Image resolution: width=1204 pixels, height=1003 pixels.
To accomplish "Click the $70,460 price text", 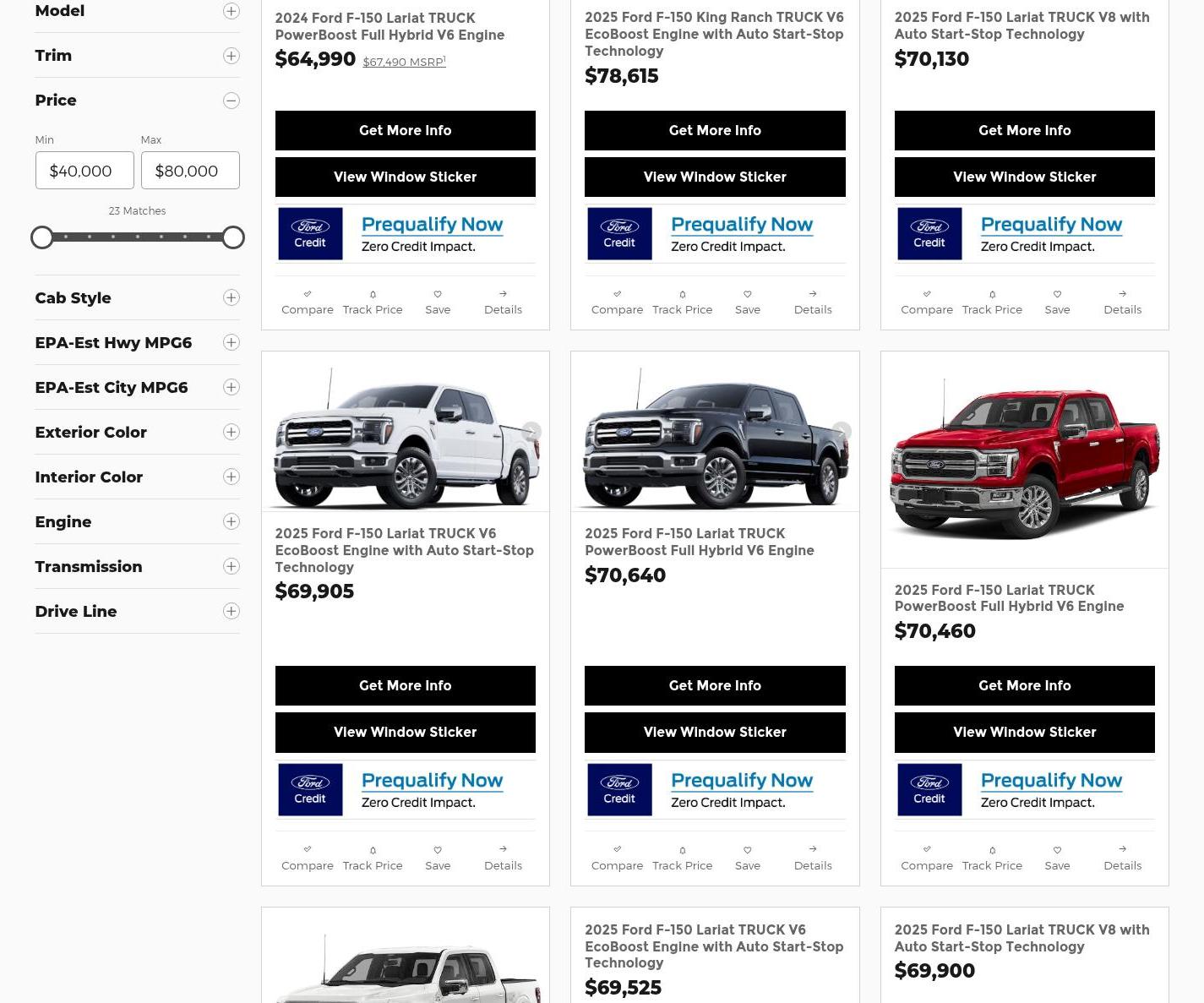I will click(x=935, y=631).
